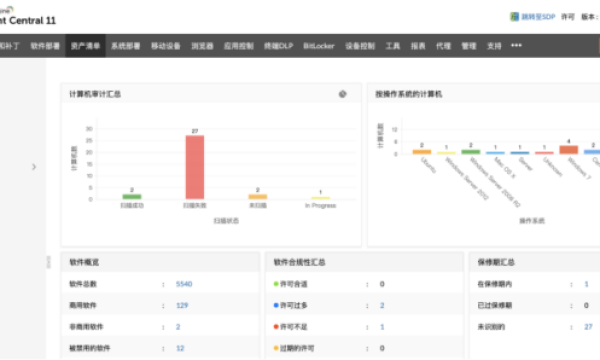Open non-commercial software count 2
Image resolution: width=600 pixels, height=360 pixels.
tap(178, 327)
